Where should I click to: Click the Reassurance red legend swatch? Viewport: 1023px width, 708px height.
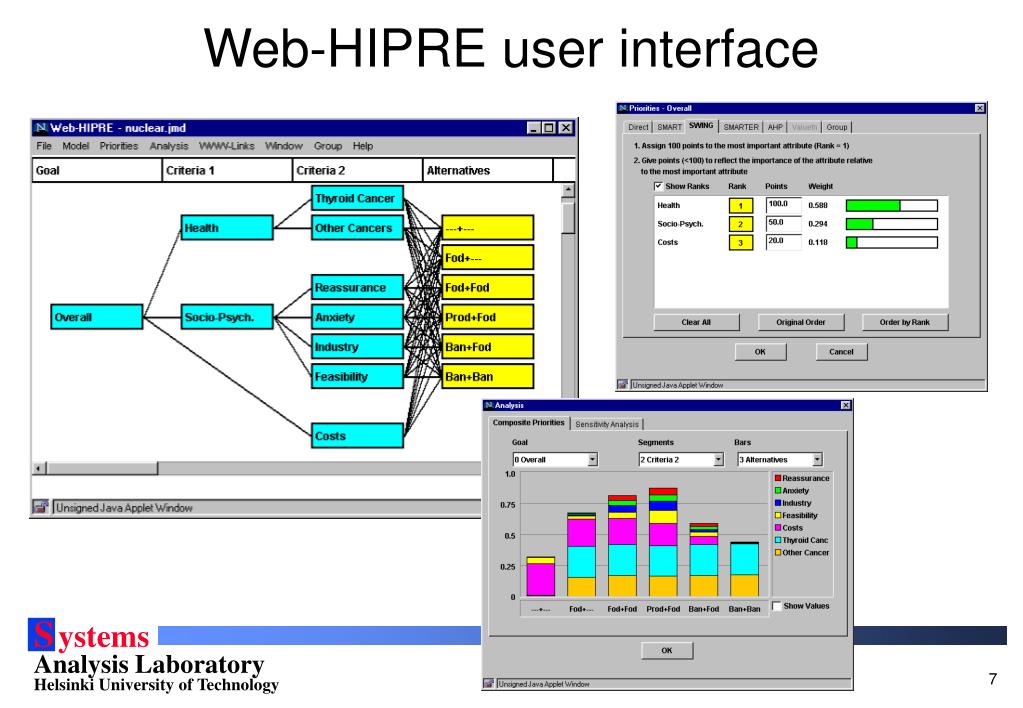778,478
